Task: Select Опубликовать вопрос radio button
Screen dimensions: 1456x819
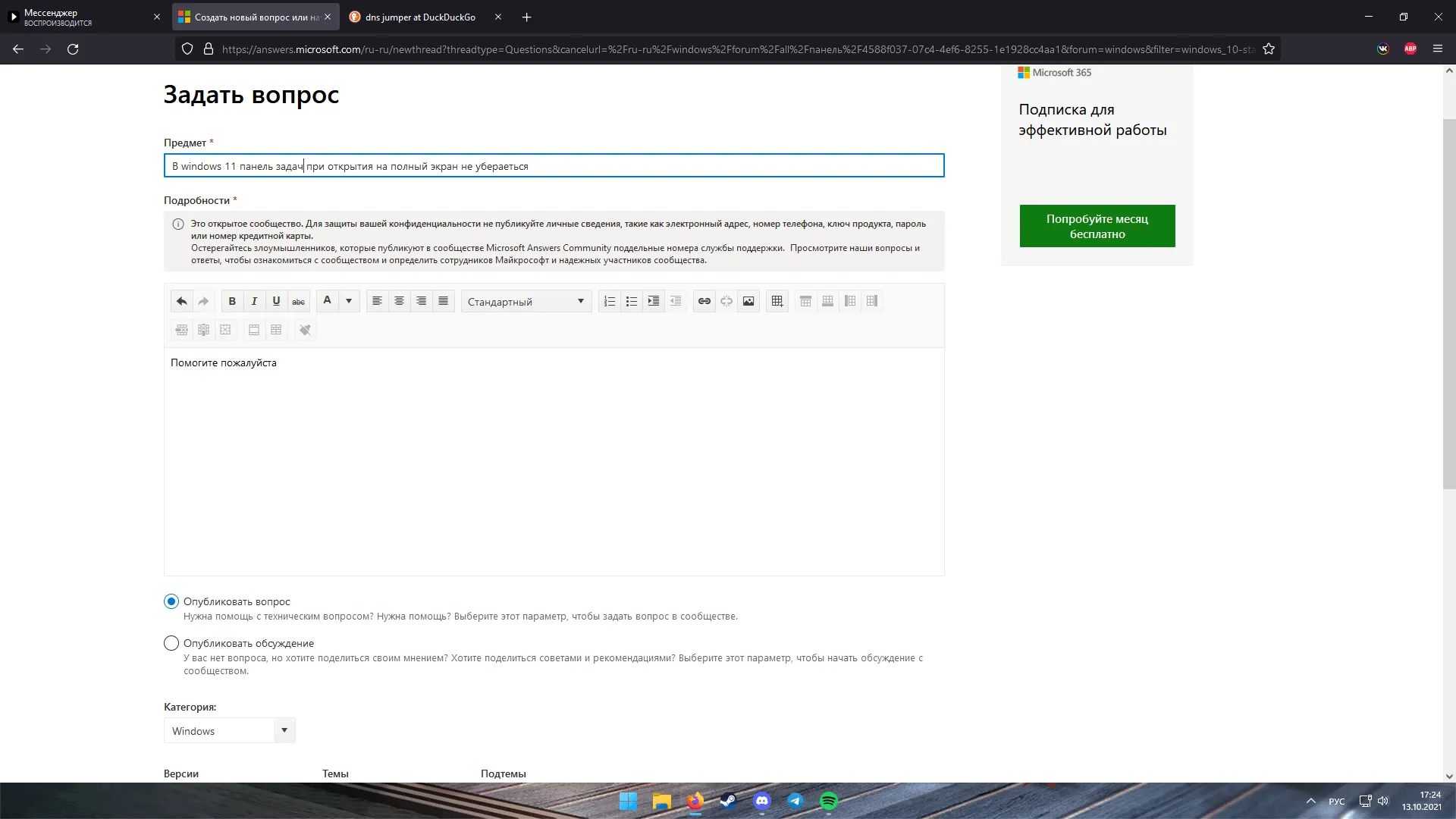Action: tap(171, 601)
